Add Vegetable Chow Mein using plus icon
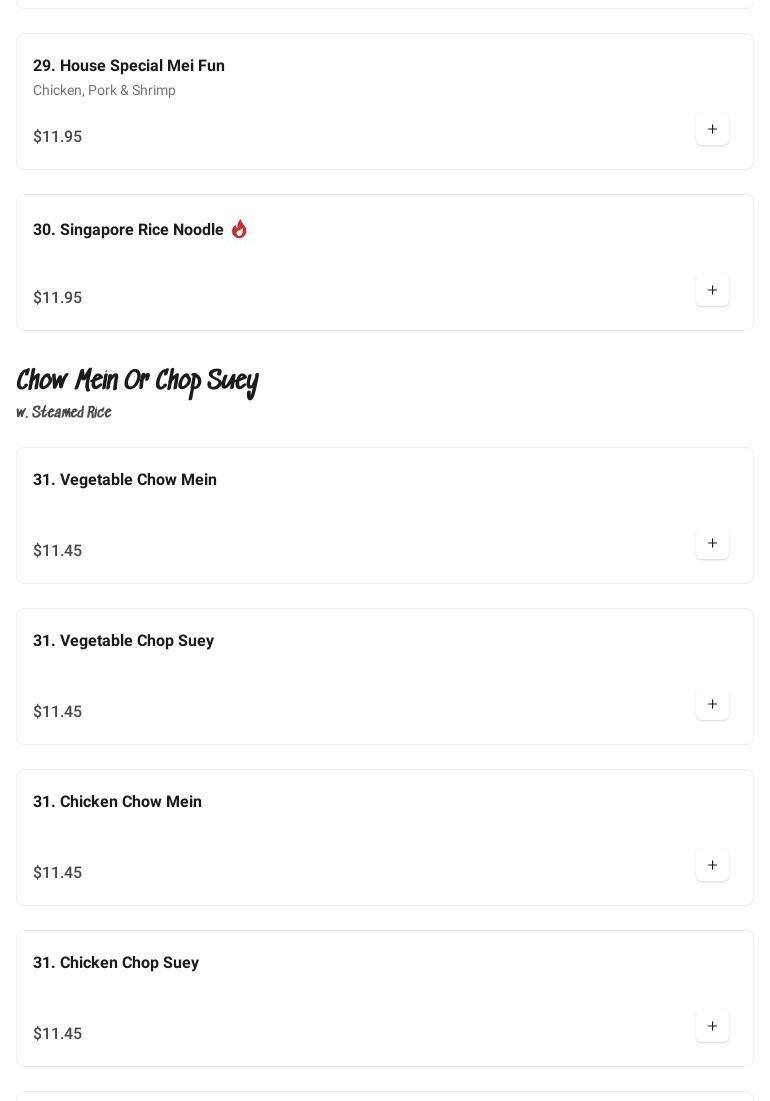This screenshot has height=1101, width=770. pos(712,543)
